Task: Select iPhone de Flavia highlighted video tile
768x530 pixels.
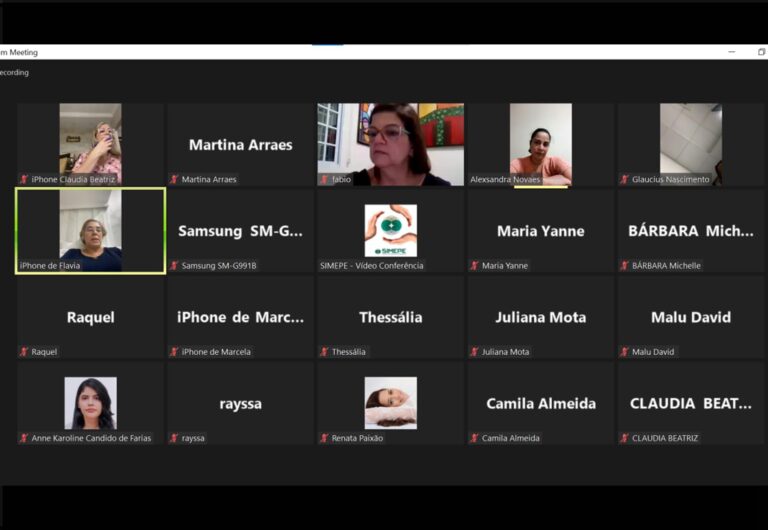Action: [90, 231]
